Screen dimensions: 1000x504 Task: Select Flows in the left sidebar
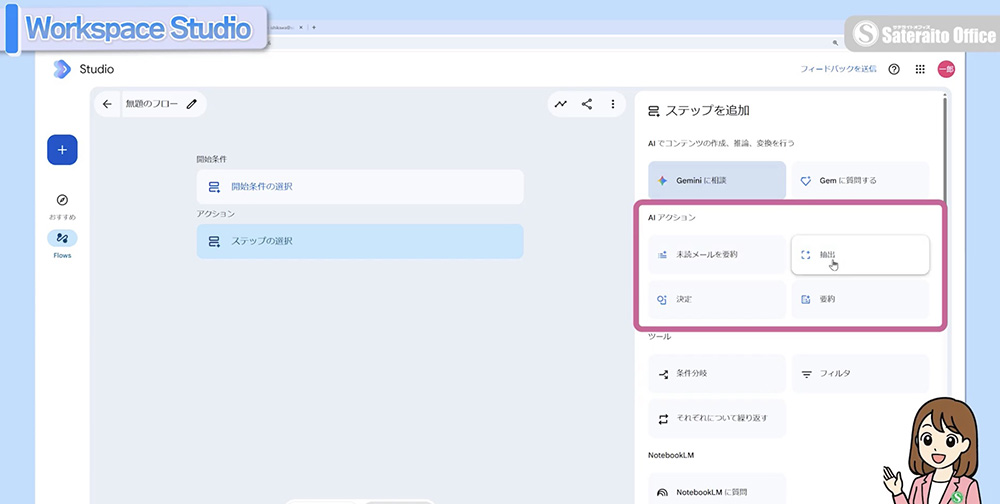(62, 244)
